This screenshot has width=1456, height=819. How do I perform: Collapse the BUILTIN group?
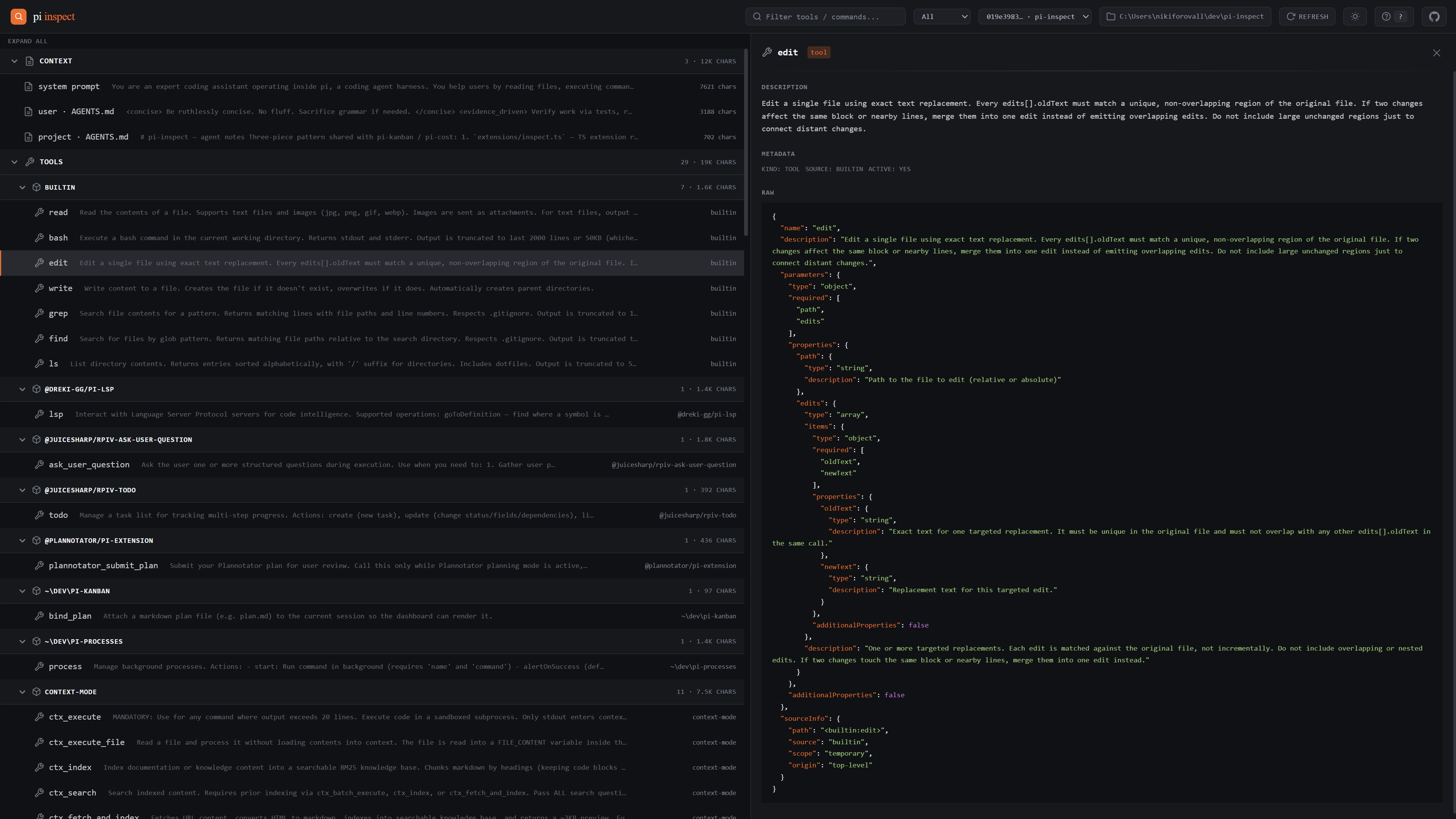click(23, 187)
